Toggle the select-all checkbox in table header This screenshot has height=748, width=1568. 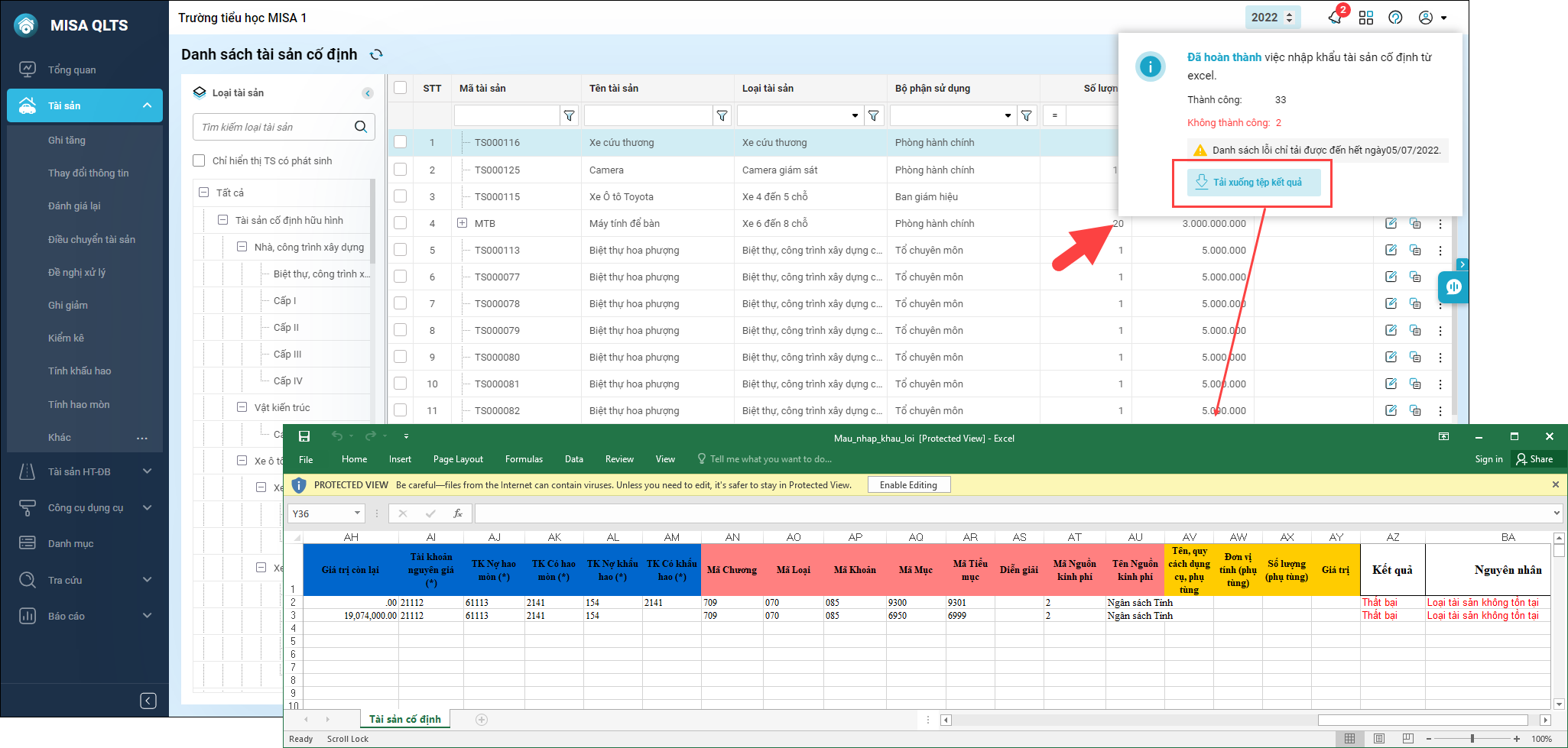click(x=400, y=88)
